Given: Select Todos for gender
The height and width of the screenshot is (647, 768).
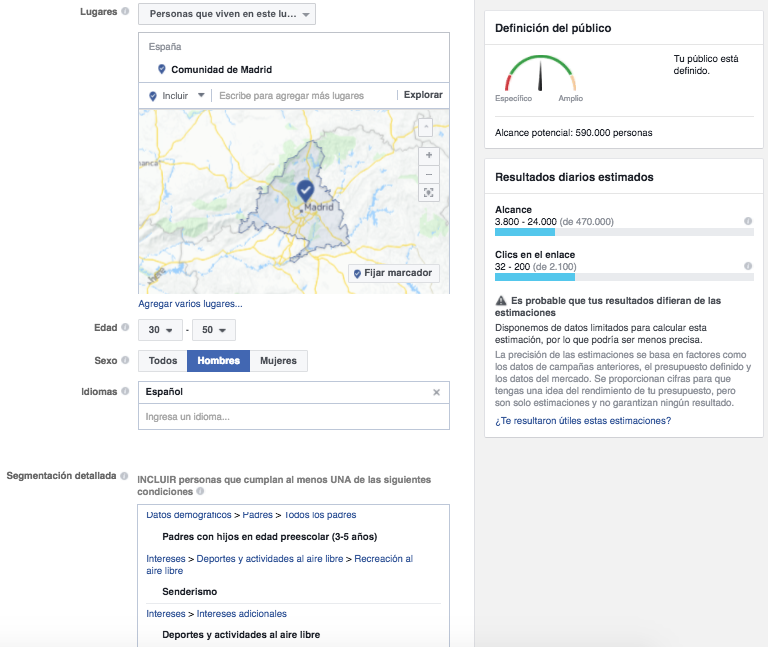Looking at the screenshot, I should coord(163,361).
